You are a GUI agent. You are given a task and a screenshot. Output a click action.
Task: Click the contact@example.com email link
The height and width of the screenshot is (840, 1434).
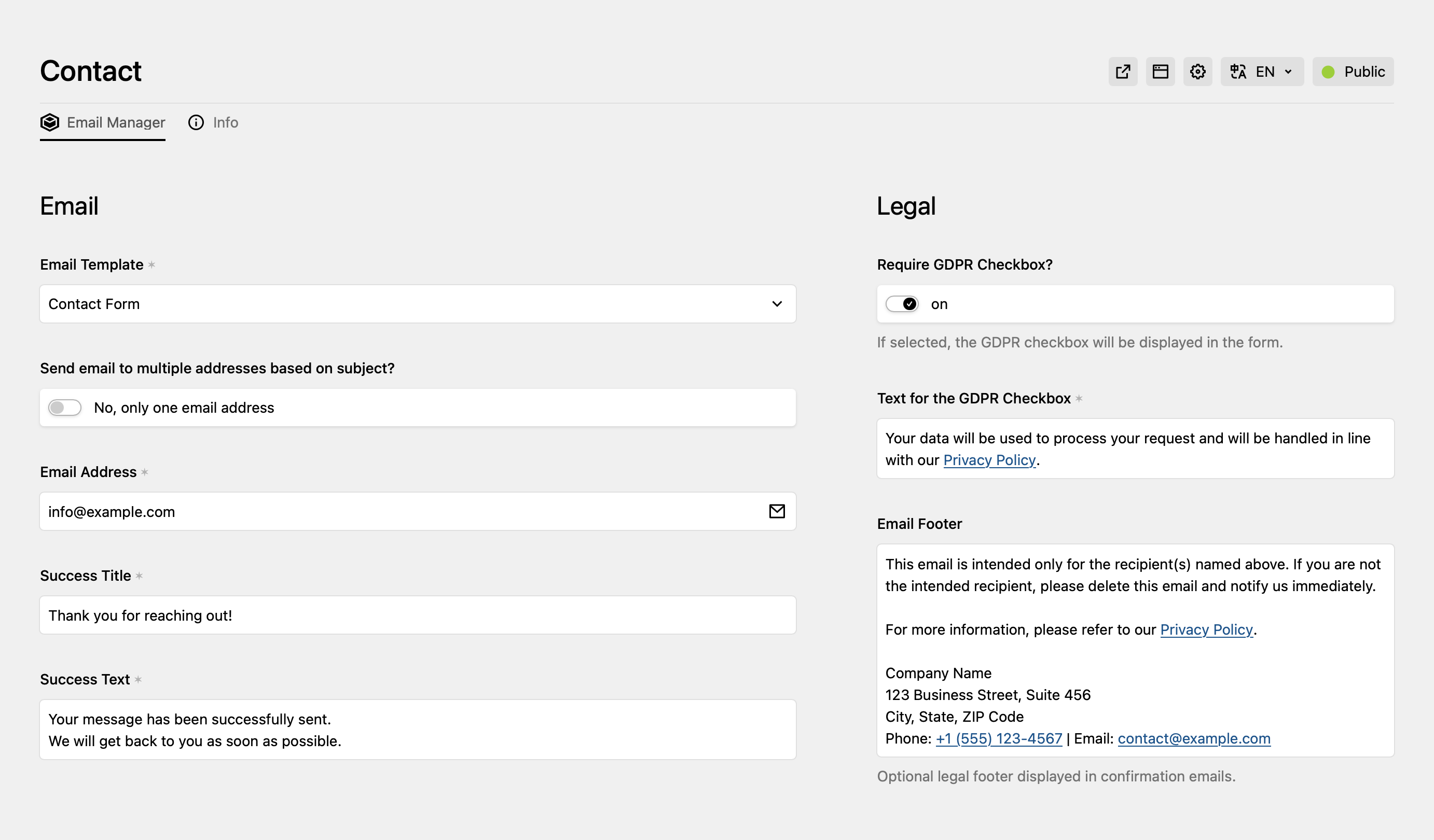tap(1194, 738)
